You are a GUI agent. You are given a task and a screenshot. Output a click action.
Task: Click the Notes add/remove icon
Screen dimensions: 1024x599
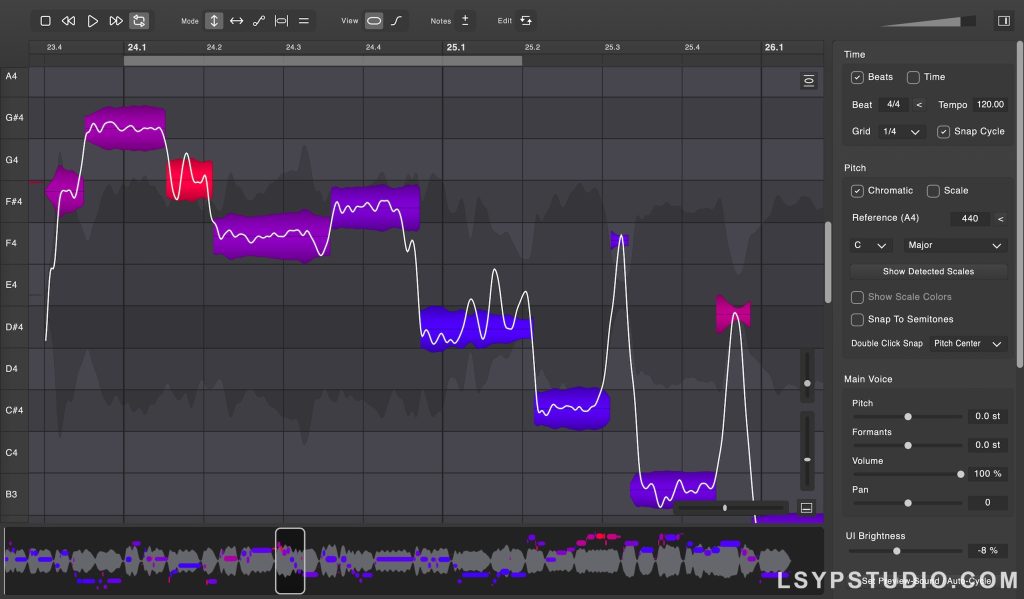pyautogui.click(x=465, y=20)
